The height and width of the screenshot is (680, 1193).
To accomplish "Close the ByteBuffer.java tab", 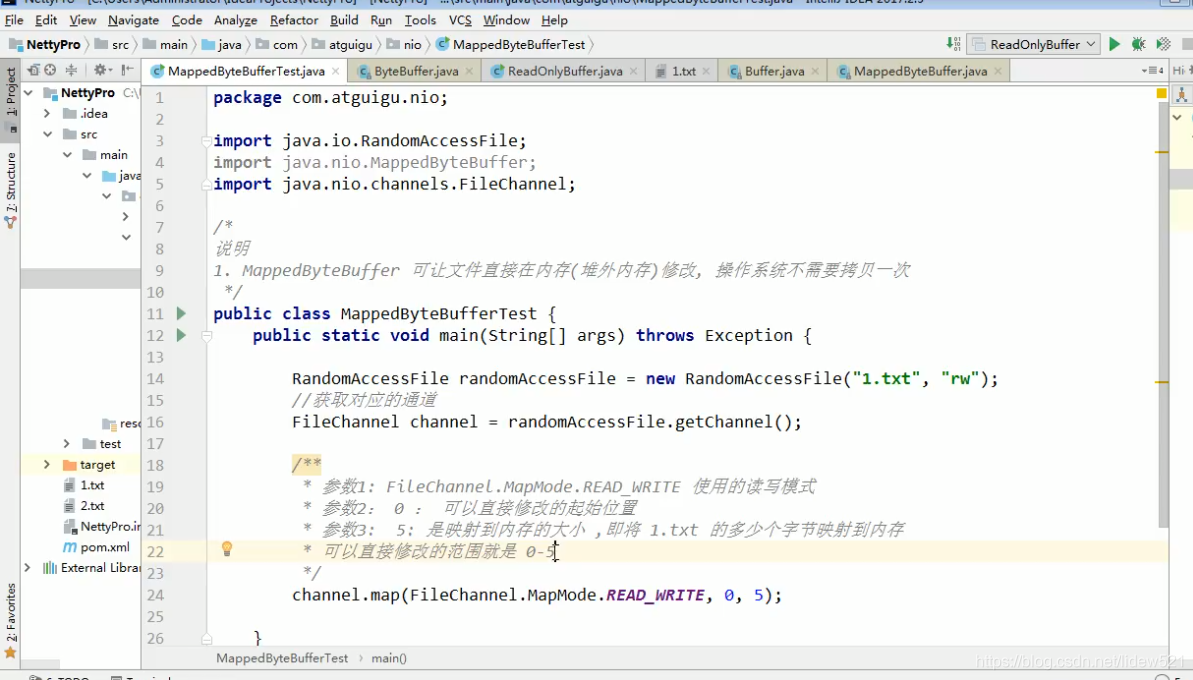I will click(x=469, y=71).
